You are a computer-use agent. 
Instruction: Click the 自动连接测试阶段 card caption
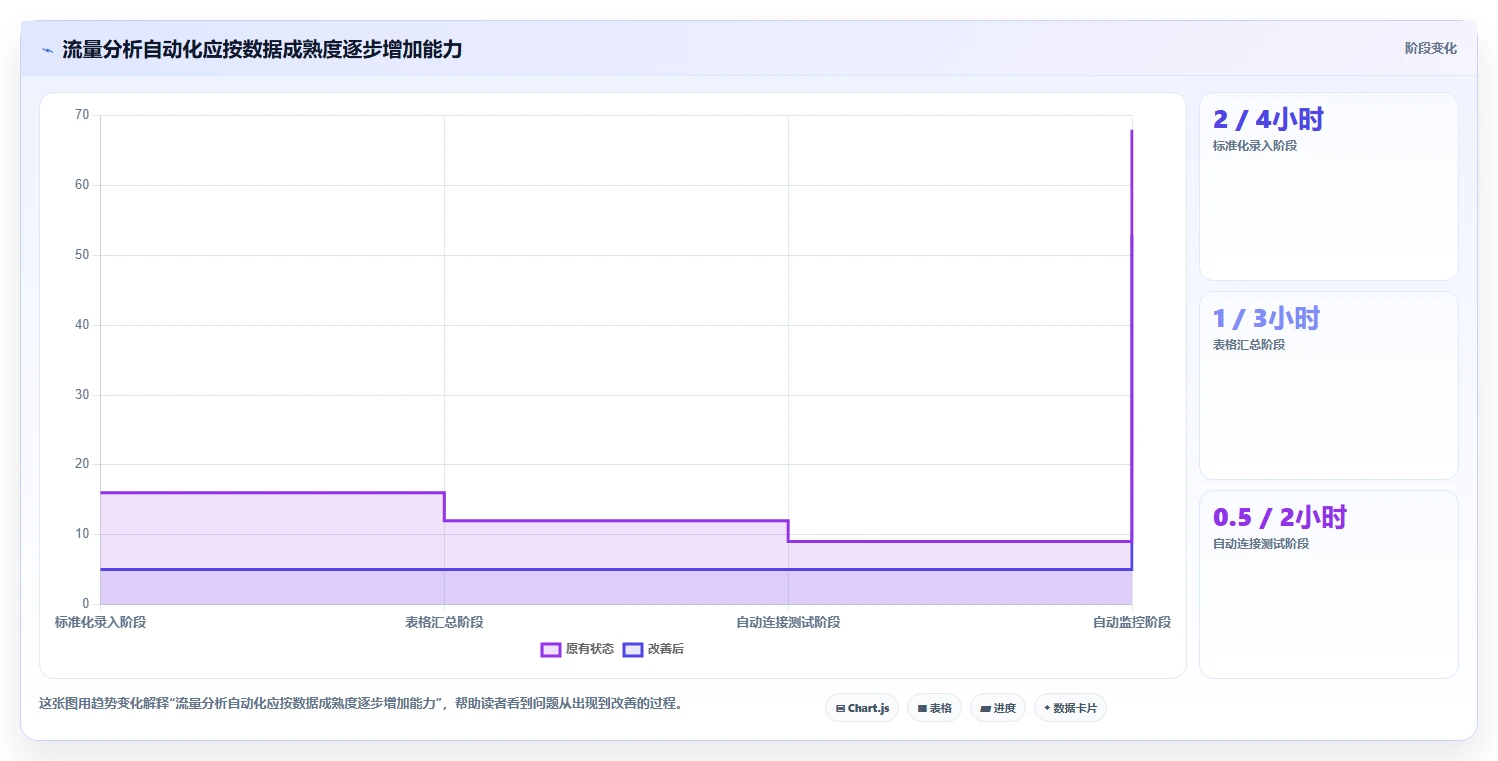[x=1261, y=544]
